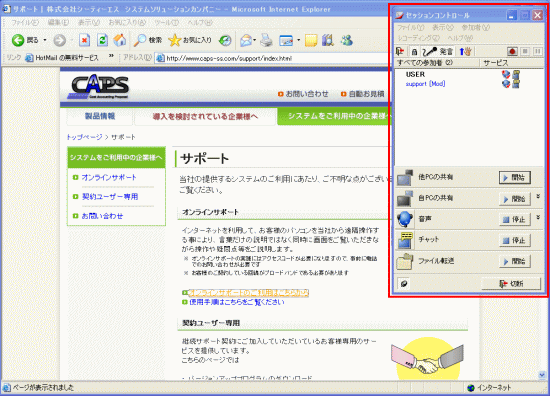
Task: Click the ファイル転送 folder icon
Action: tap(404, 261)
